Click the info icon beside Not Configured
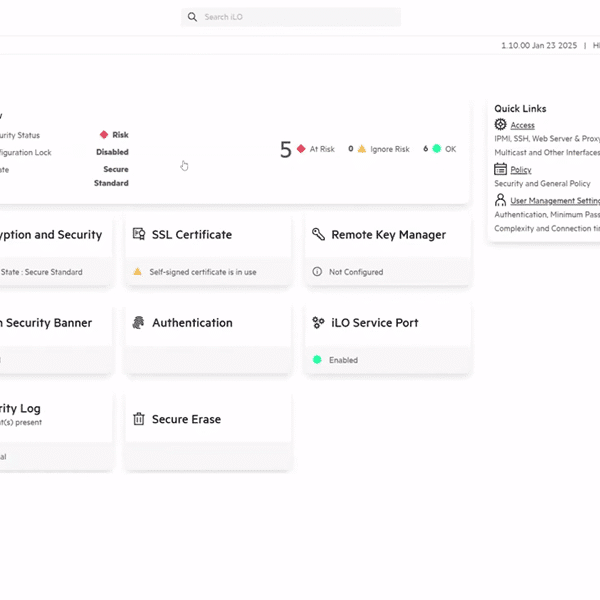Image resolution: width=600 pixels, height=600 pixels. point(317,272)
